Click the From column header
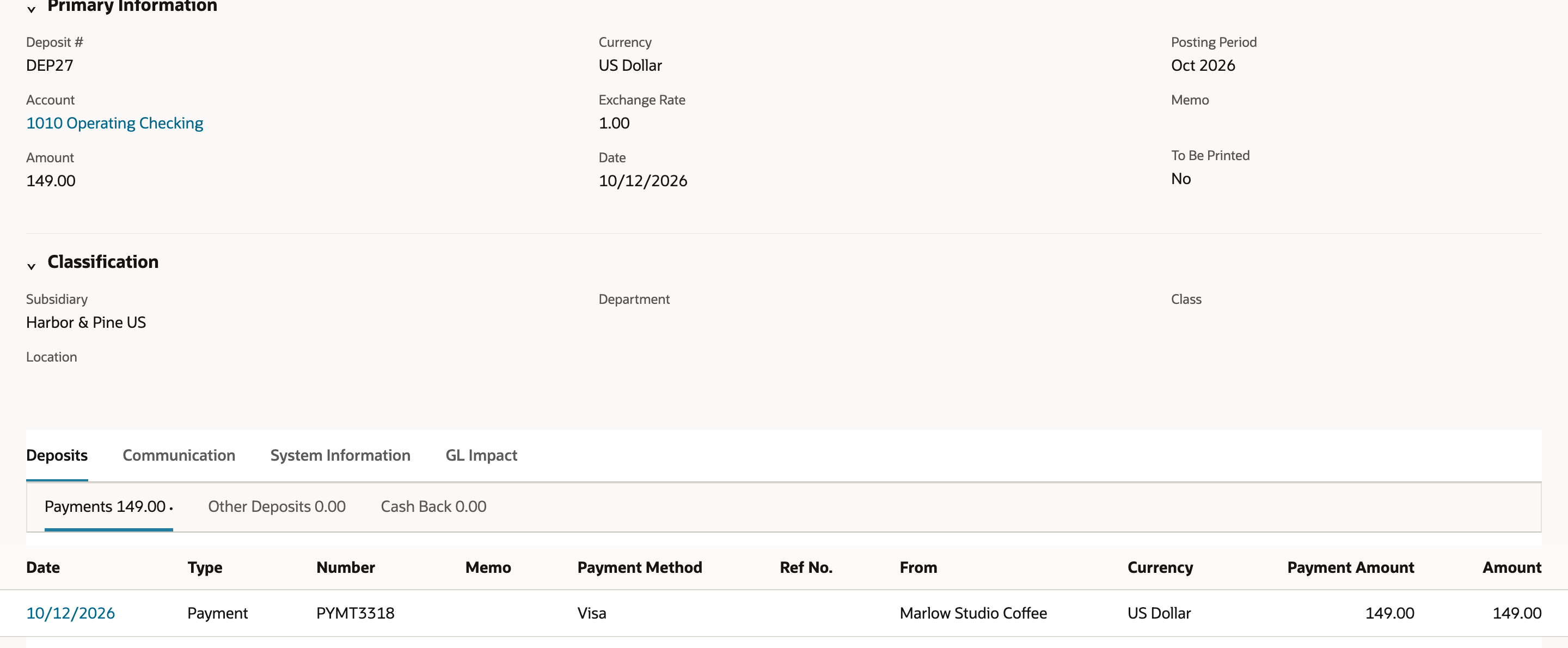 [918, 567]
